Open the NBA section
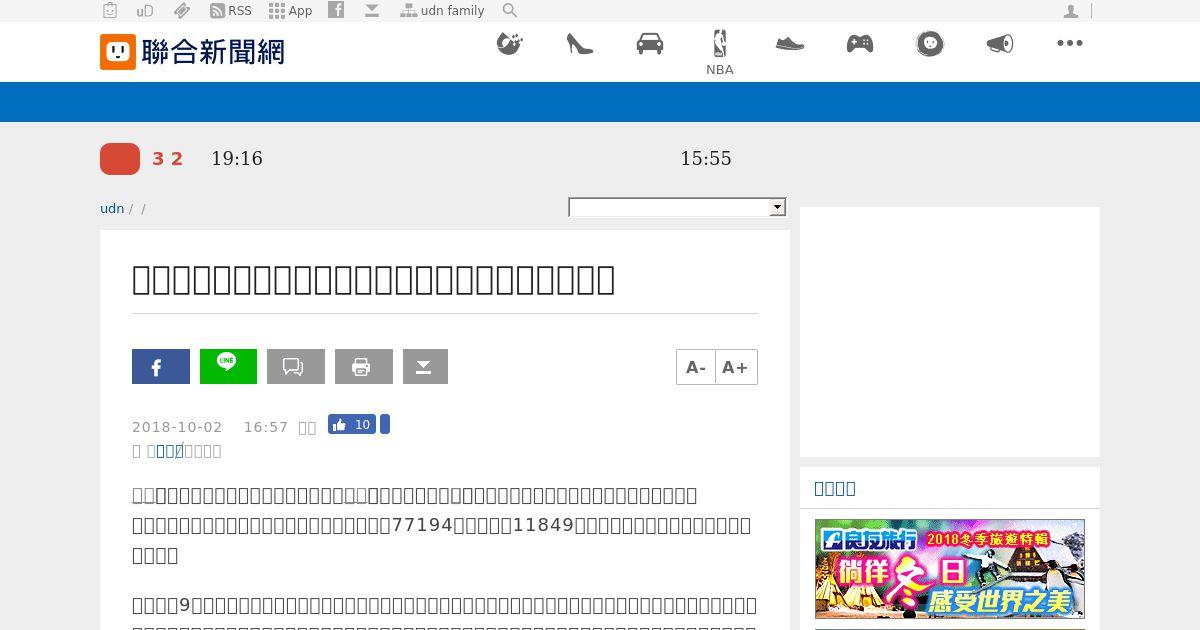1200x630 pixels. (720, 53)
